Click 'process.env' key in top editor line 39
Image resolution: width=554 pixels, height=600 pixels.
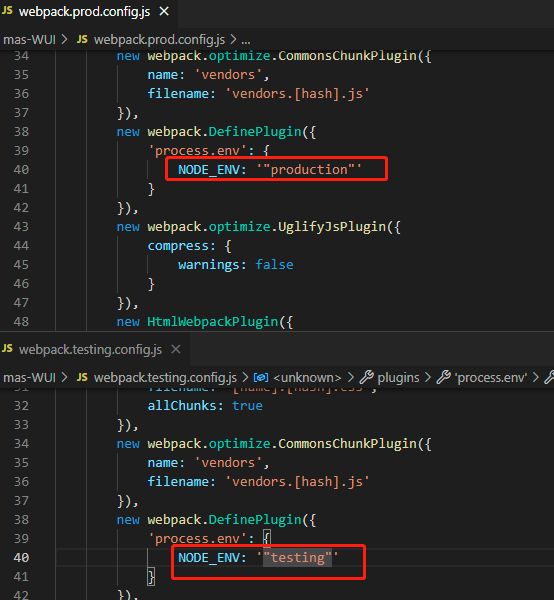click(x=197, y=151)
